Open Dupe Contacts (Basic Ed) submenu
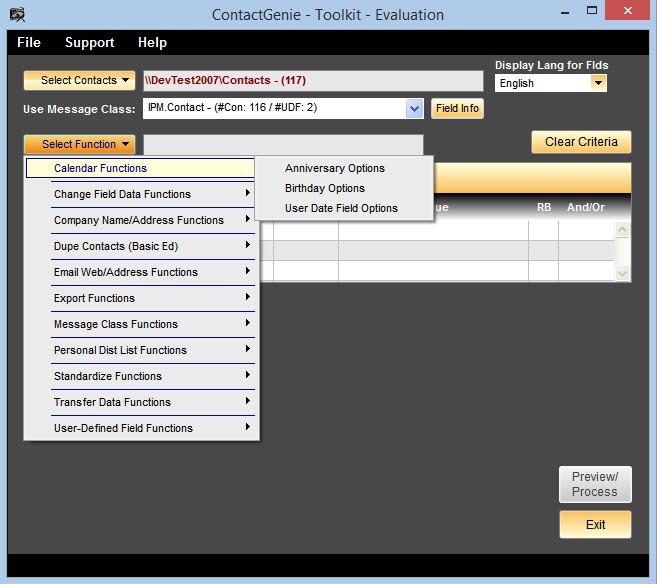 [x=142, y=246]
